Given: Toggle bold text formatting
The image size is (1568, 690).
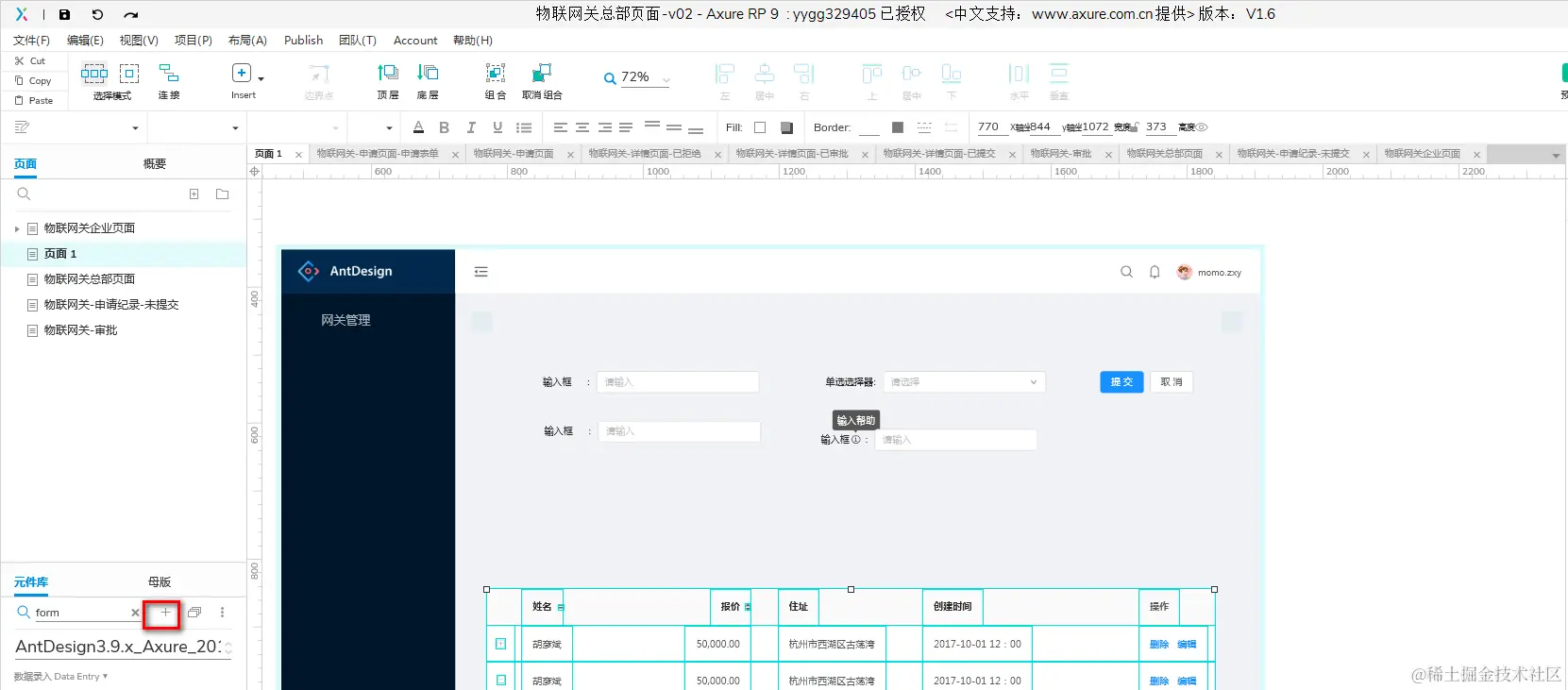Looking at the screenshot, I should coord(444,127).
